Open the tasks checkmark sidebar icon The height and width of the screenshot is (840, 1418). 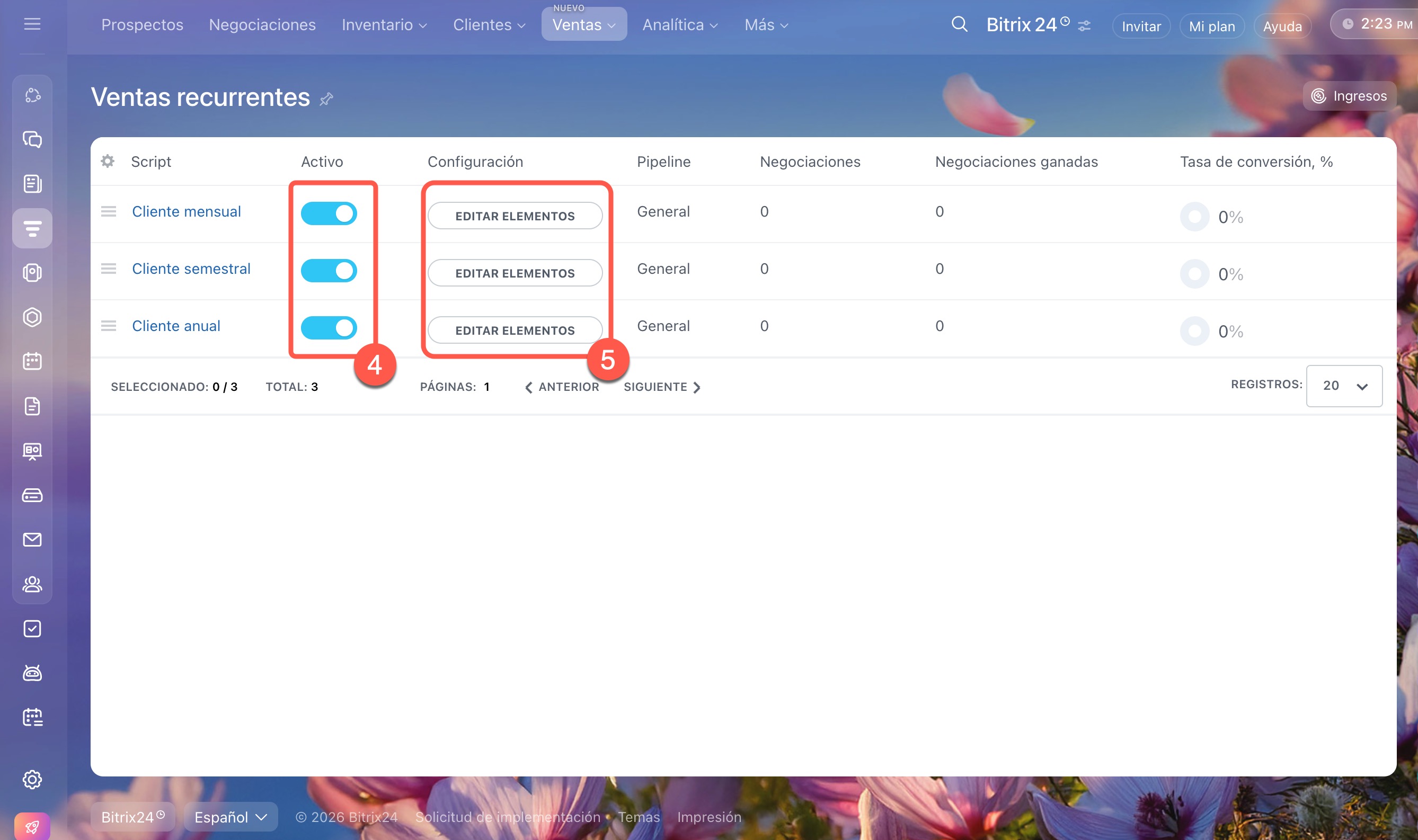32,628
